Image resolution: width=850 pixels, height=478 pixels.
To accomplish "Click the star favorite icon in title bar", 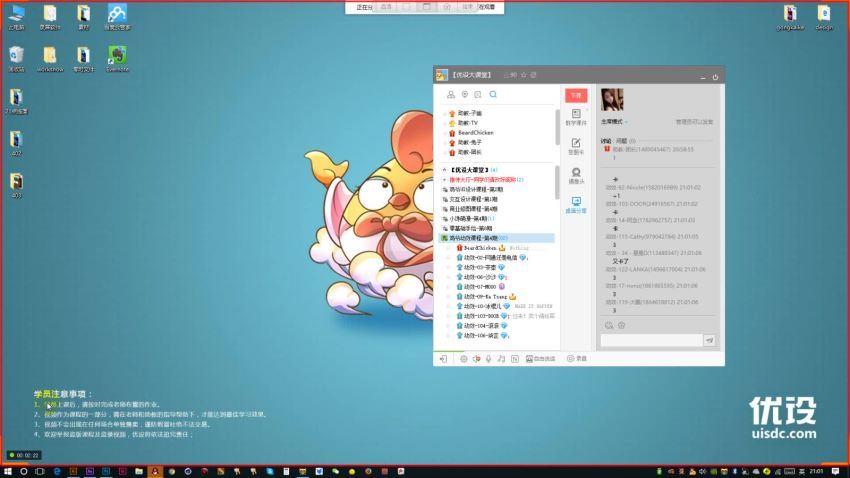I will coord(524,75).
